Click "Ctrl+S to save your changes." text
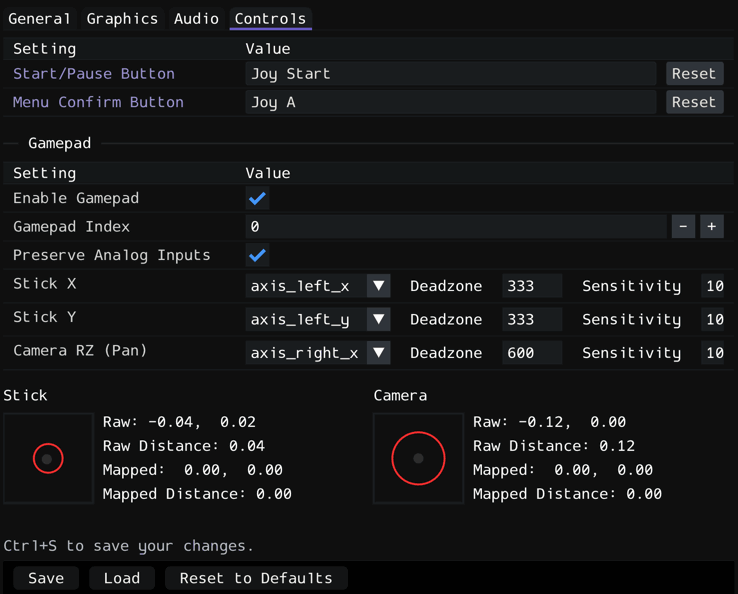 click(128, 546)
